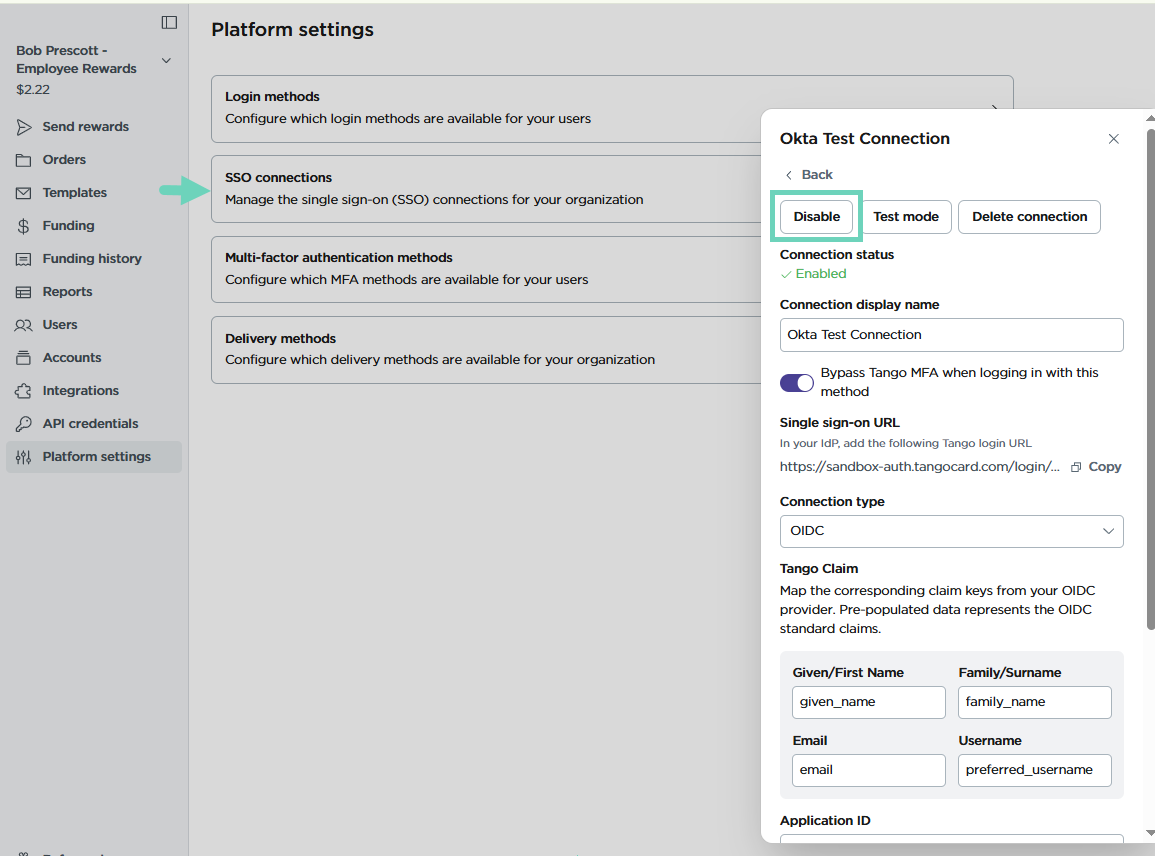Click the green Enabled status text
1155x856 pixels.
click(821, 273)
